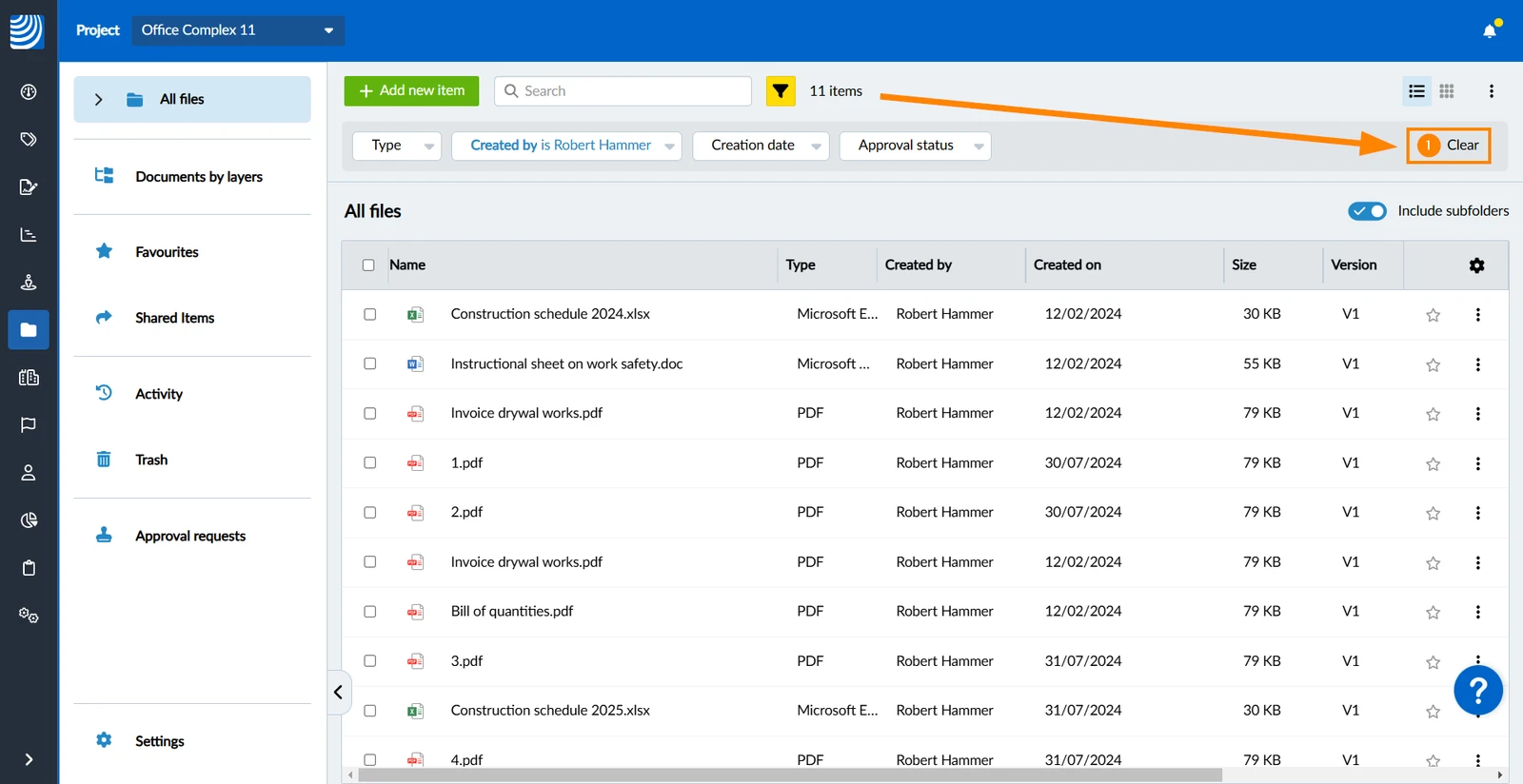Click the horizontal scrollbar right arrow
The width and height of the screenshot is (1523, 784).
pos(1500,775)
